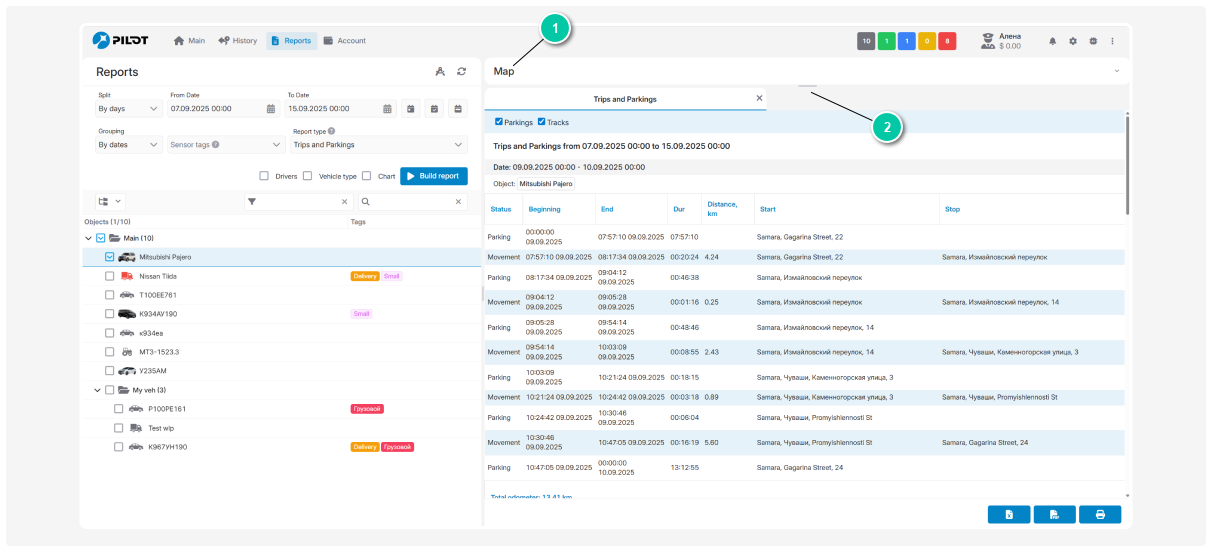Open the notifications bell

[x=1052, y=41]
